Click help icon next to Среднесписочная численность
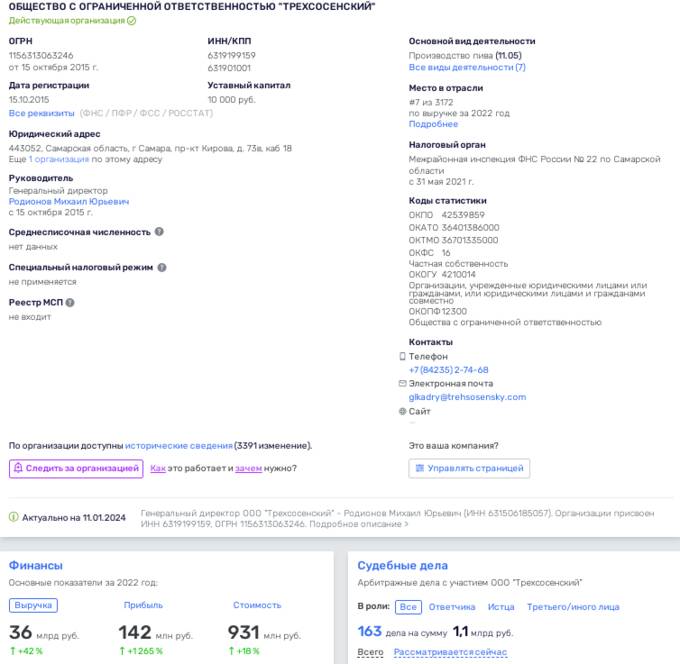This screenshot has width=680, height=664. pos(159,232)
